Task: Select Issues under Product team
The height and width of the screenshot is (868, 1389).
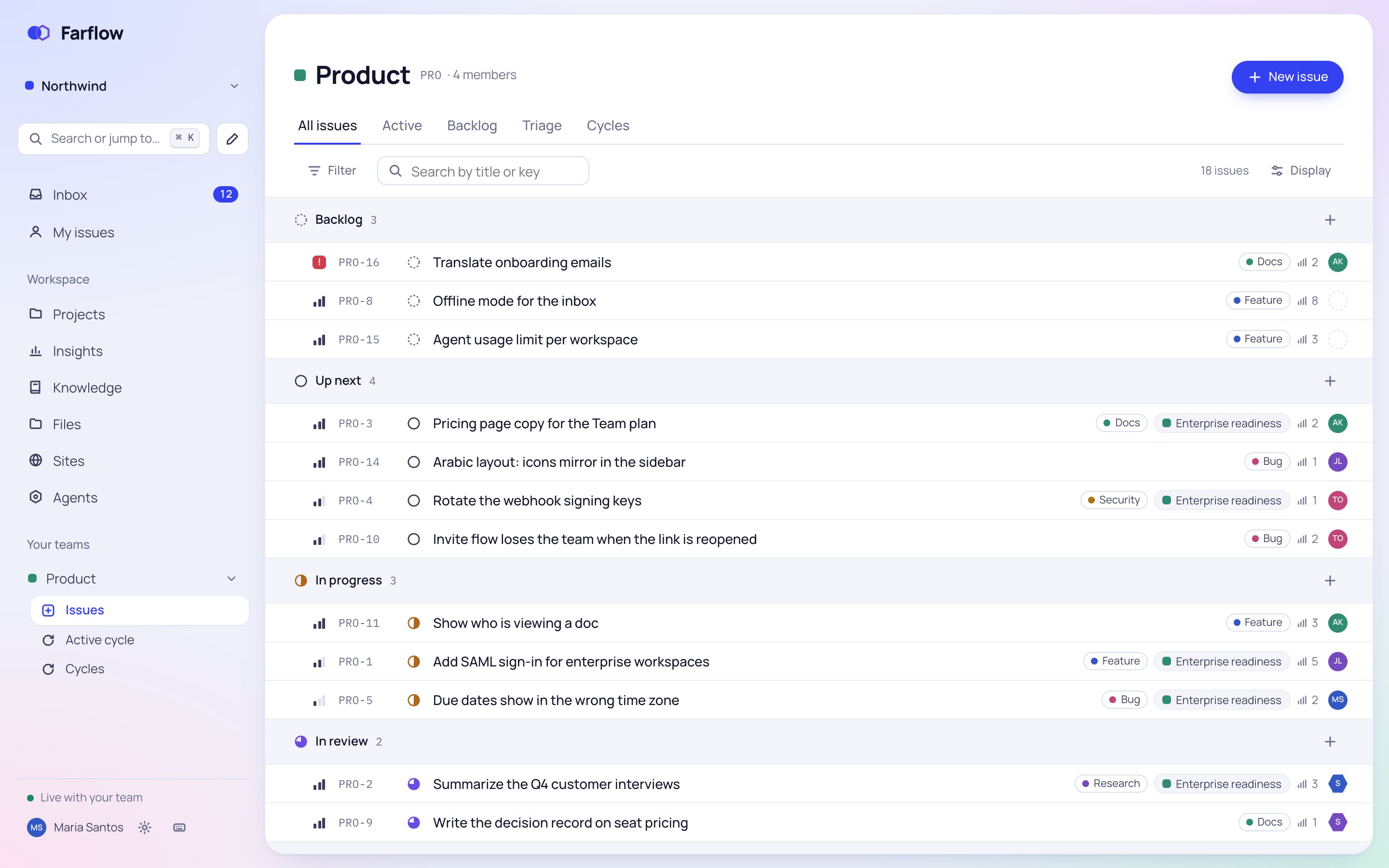Action: [139, 610]
